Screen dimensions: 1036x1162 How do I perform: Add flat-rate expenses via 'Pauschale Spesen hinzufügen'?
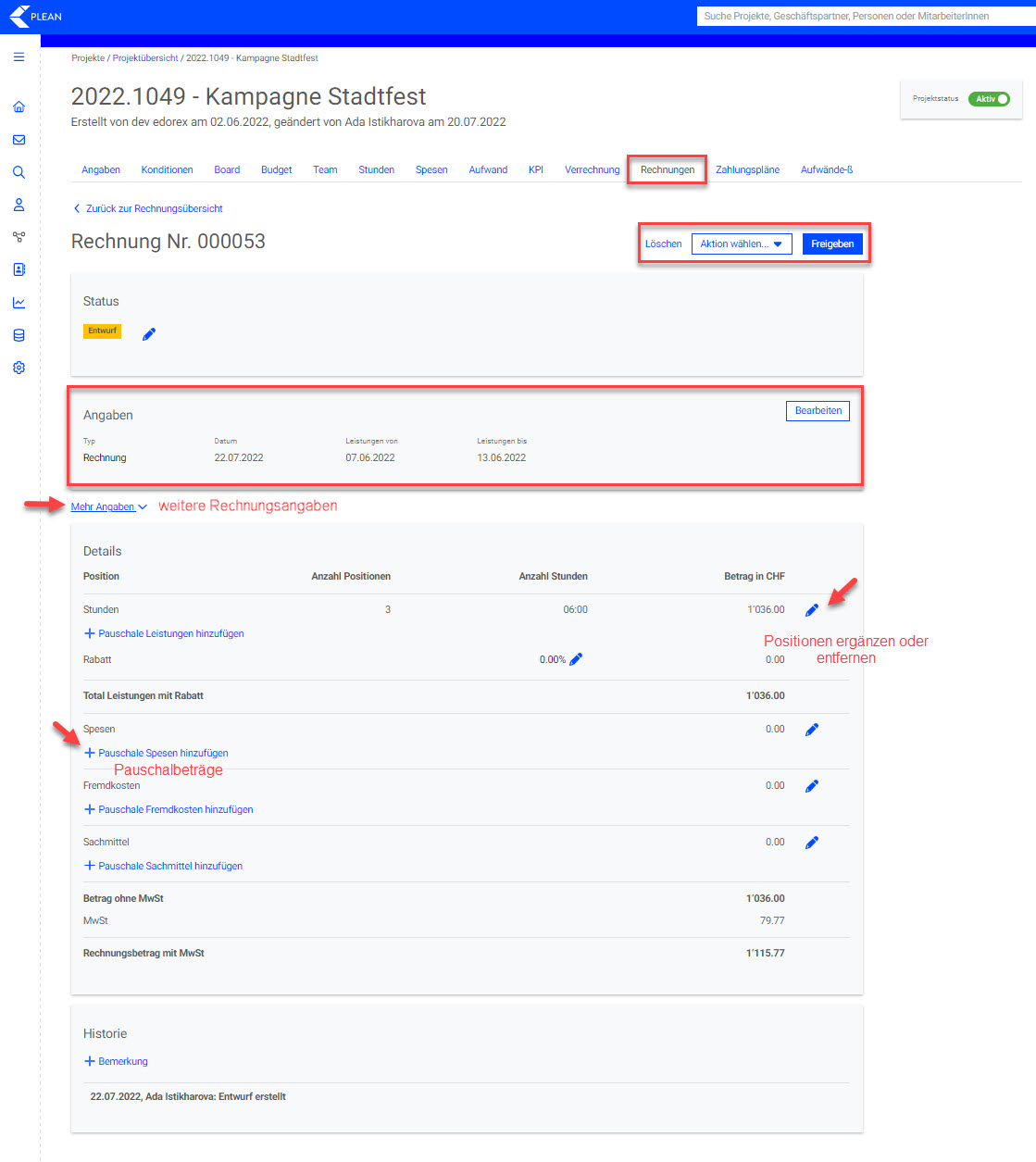[x=163, y=754]
